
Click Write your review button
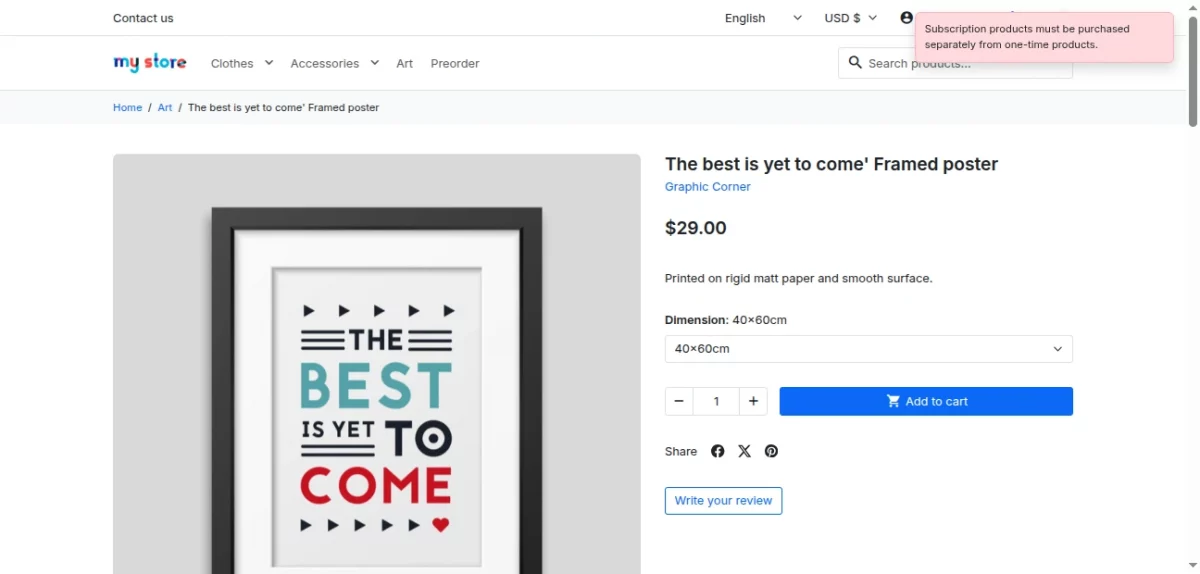click(723, 501)
